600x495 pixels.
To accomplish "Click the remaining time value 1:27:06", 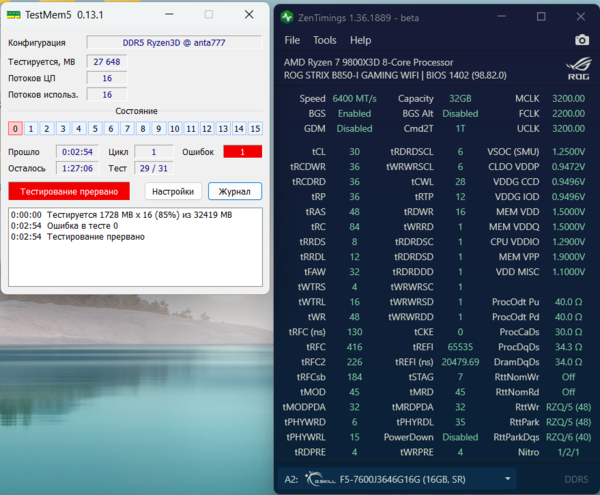I will 77,168.
